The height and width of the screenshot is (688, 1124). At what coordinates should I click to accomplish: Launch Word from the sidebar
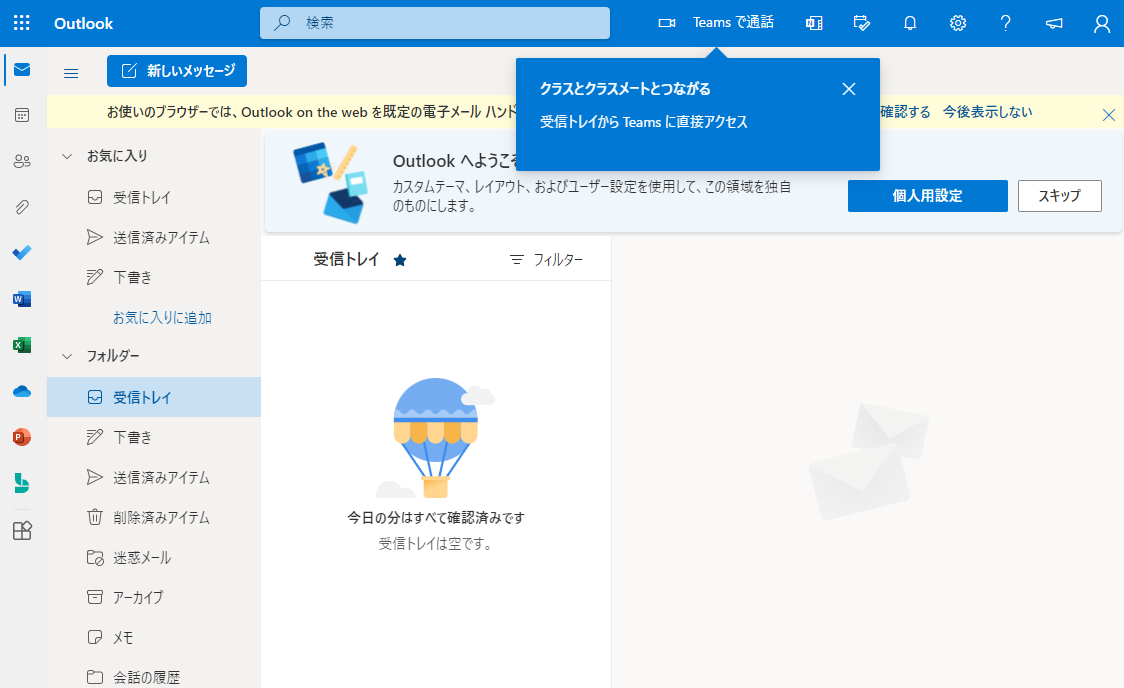tap(22, 299)
